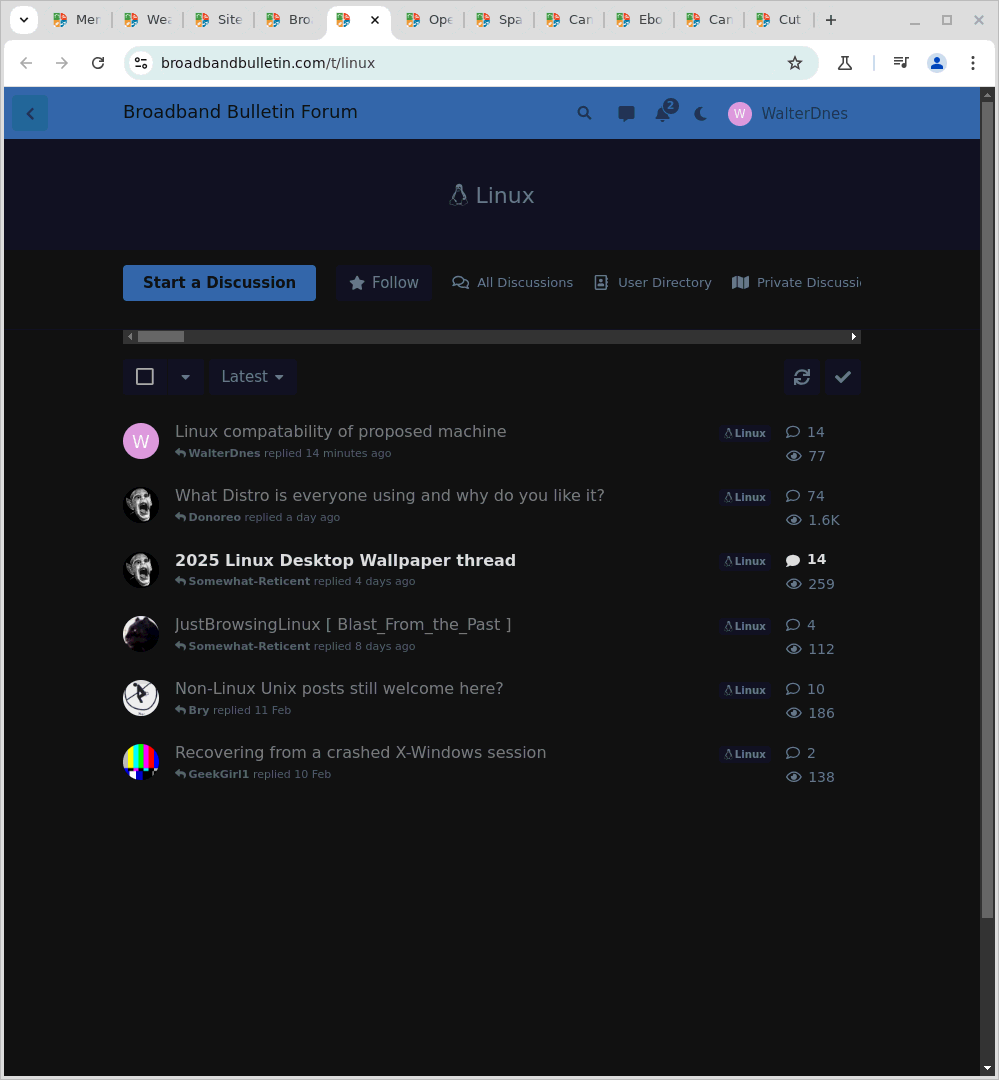Refresh the discussion list
Viewport: 999px width, 1080px height.
802,377
